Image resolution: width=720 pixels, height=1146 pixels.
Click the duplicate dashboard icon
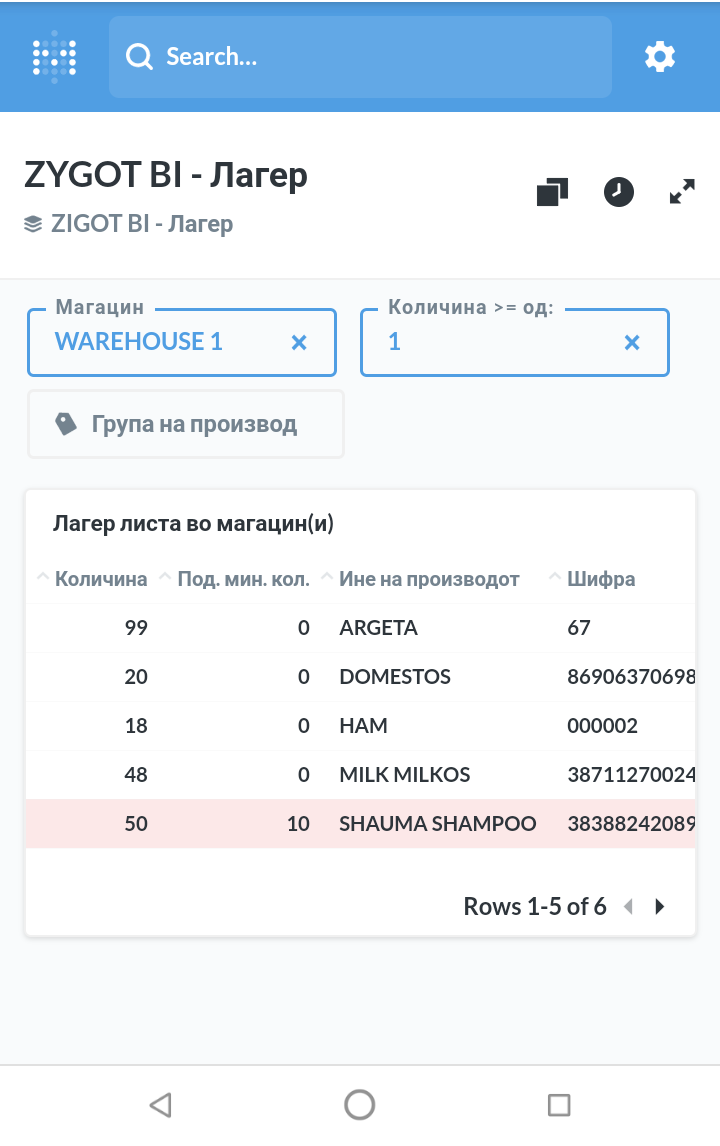tap(552, 192)
